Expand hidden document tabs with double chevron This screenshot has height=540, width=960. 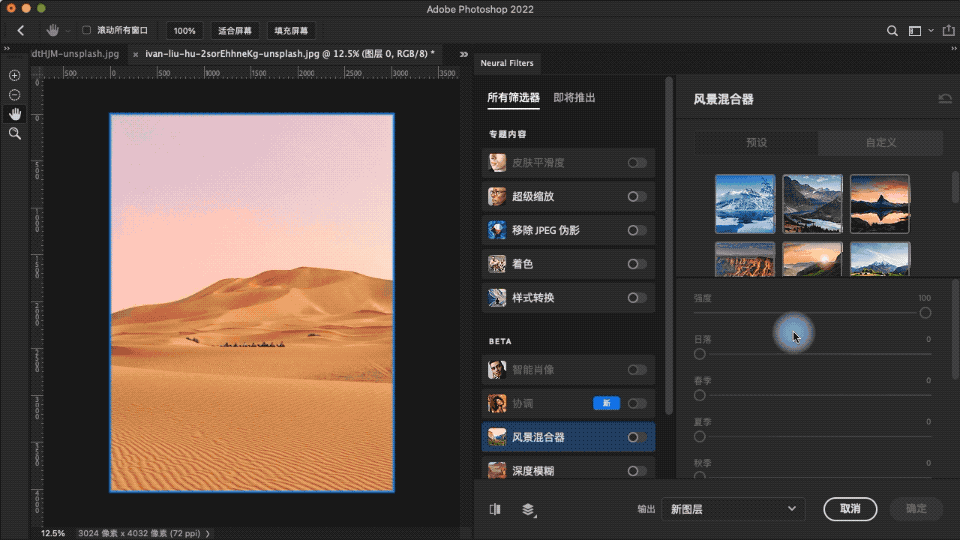point(464,54)
